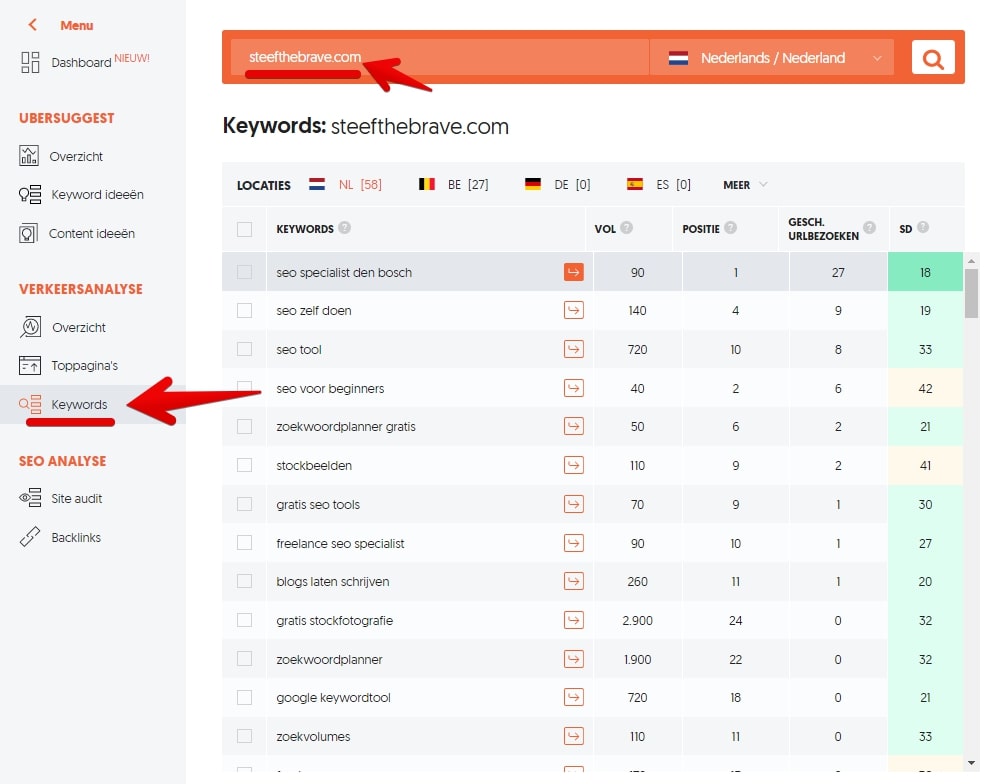Open arrow icon for freelance seo specialist
The image size is (997, 784).
point(574,543)
